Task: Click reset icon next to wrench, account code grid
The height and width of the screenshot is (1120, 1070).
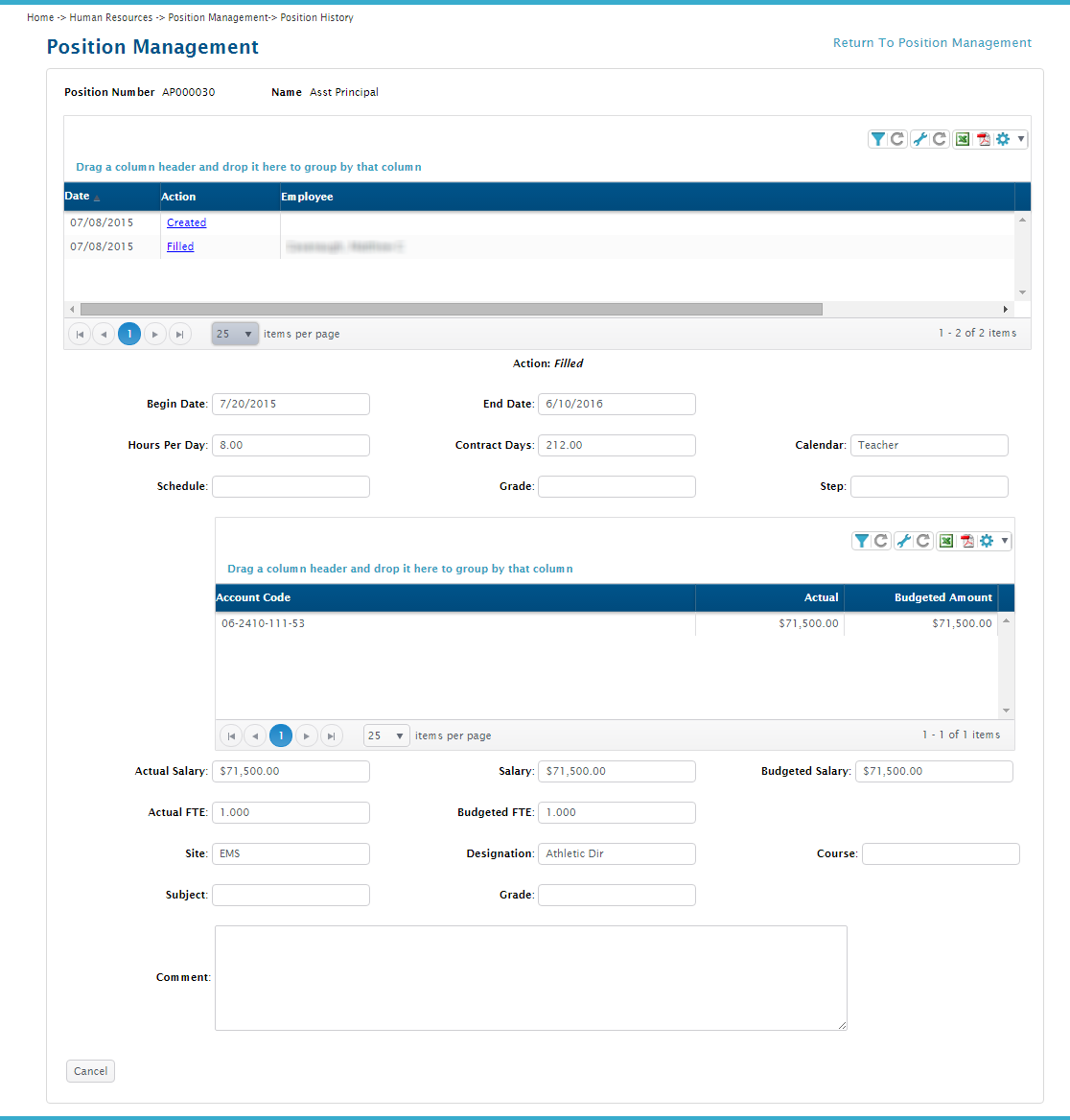Action: 923,542
